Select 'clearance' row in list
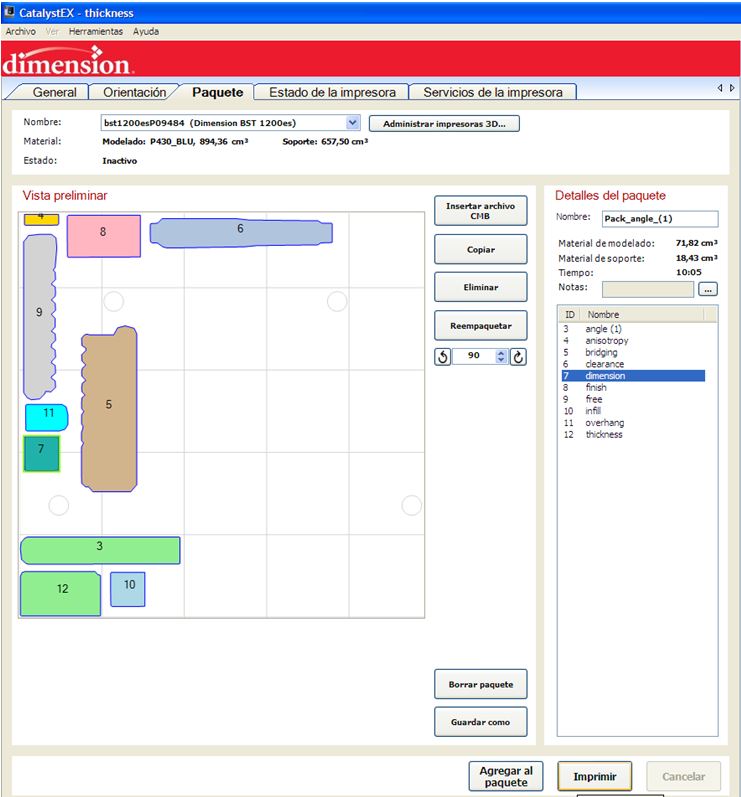This screenshot has width=741, height=797. pos(633,364)
